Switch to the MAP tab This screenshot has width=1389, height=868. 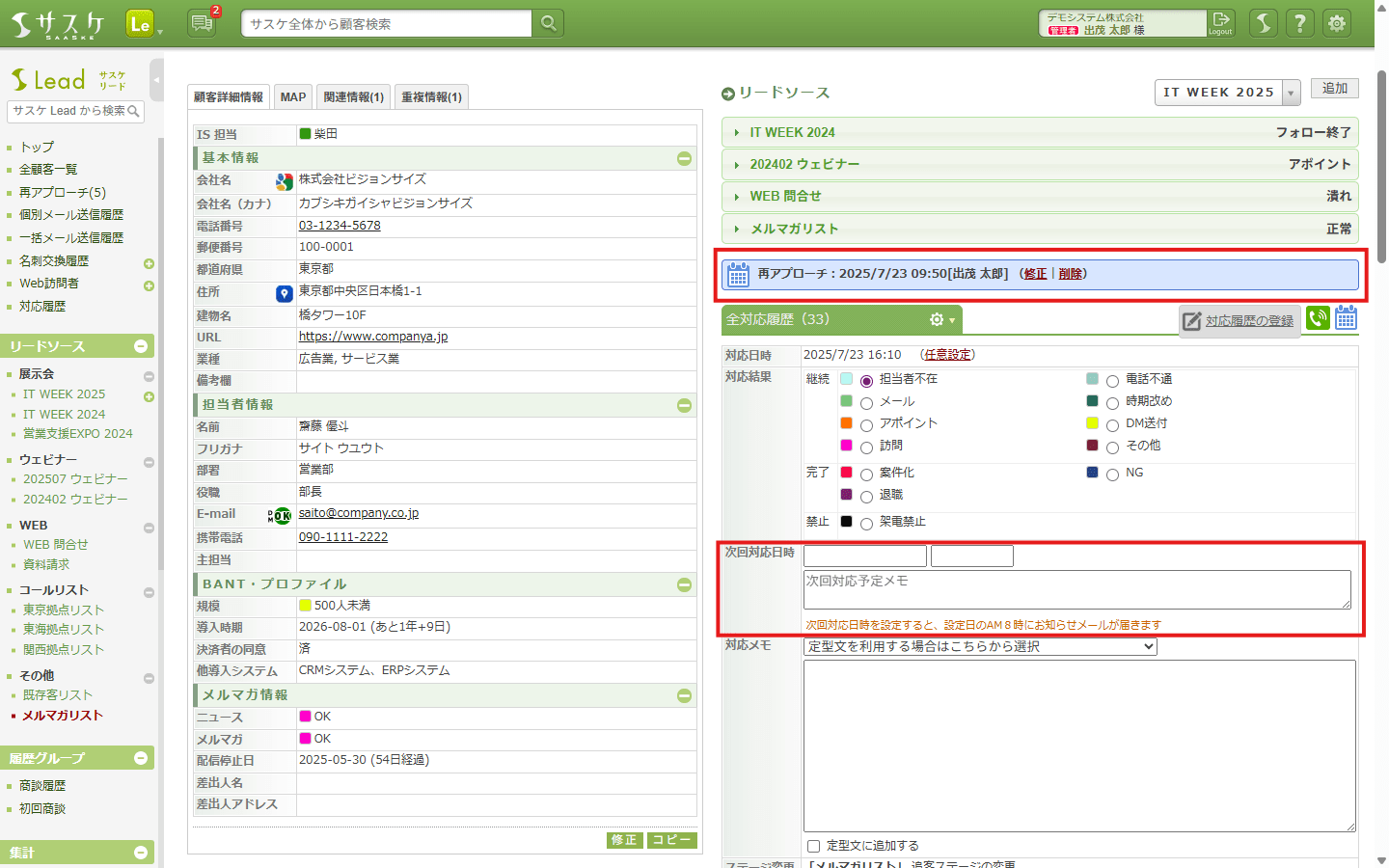click(292, 96)
